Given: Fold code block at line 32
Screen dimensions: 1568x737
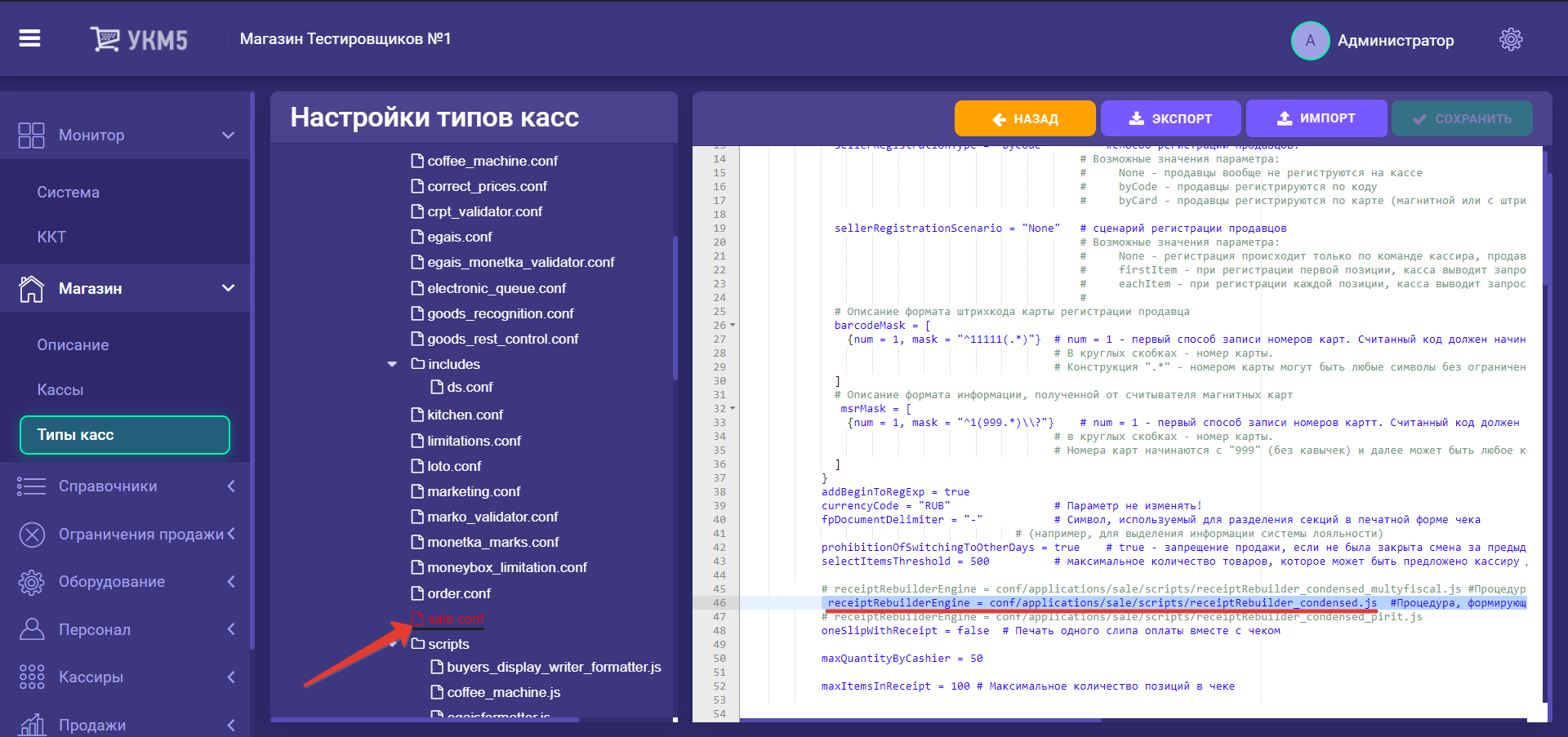Looking at the screenshot, I should 733,409.
